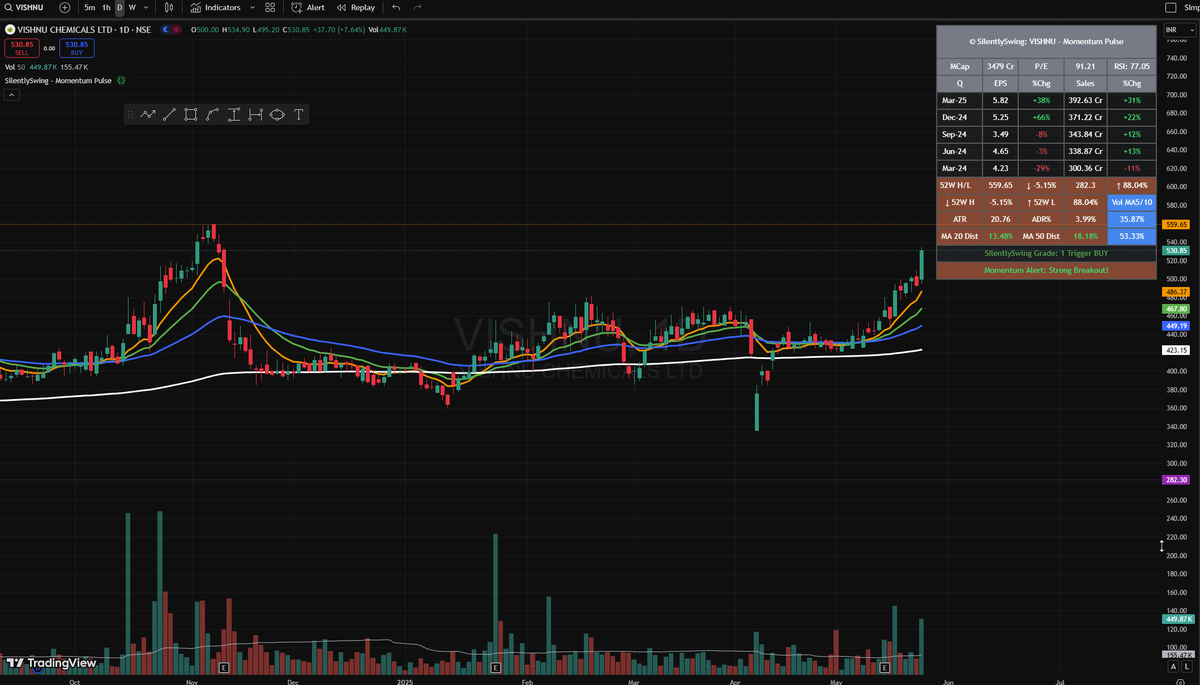Click the E earnings marker in May
This screenshot has height=685, width=1200.
885,666
